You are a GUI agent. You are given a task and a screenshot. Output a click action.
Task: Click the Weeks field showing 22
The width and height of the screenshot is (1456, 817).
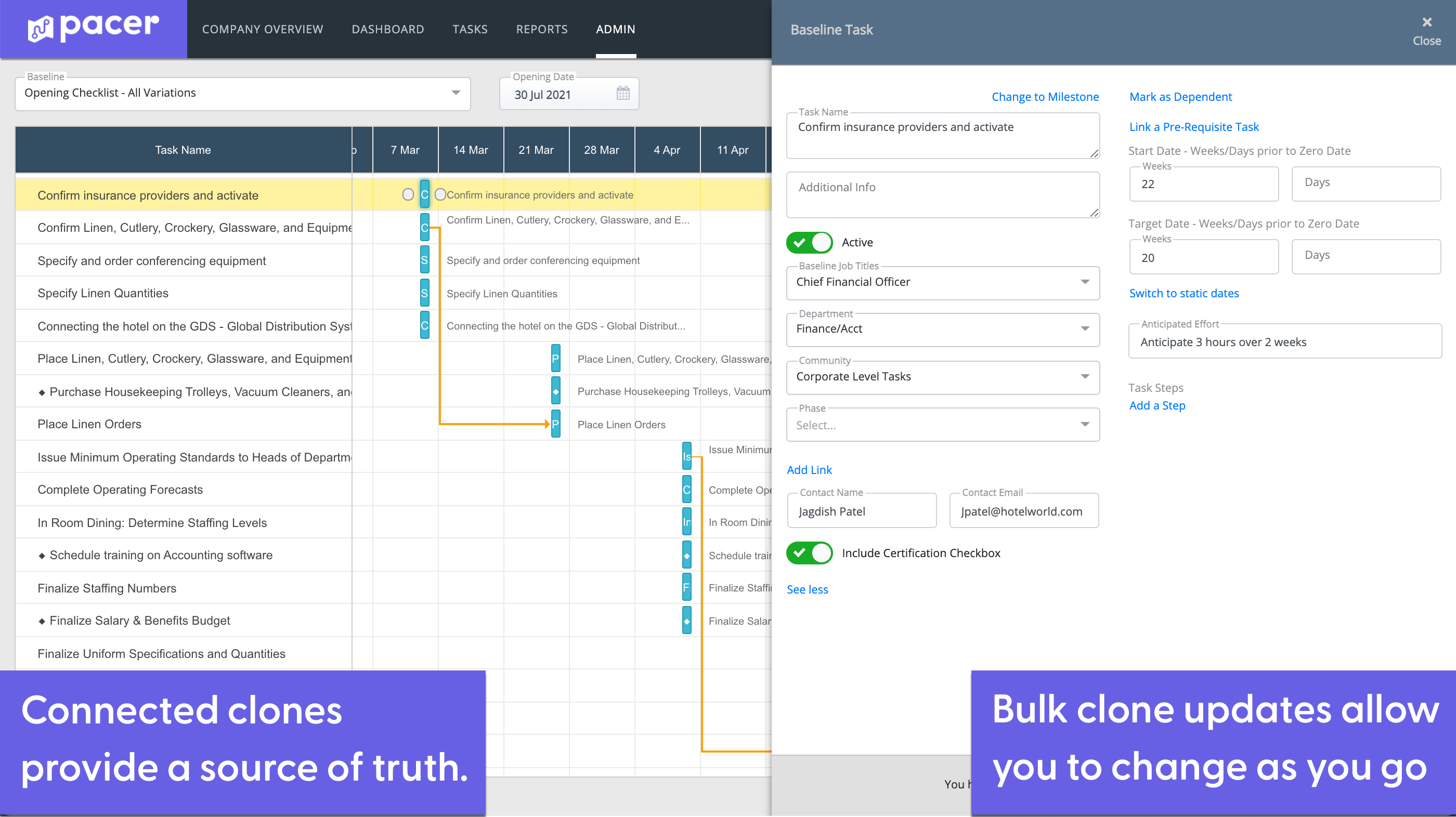coord(1203,183)
